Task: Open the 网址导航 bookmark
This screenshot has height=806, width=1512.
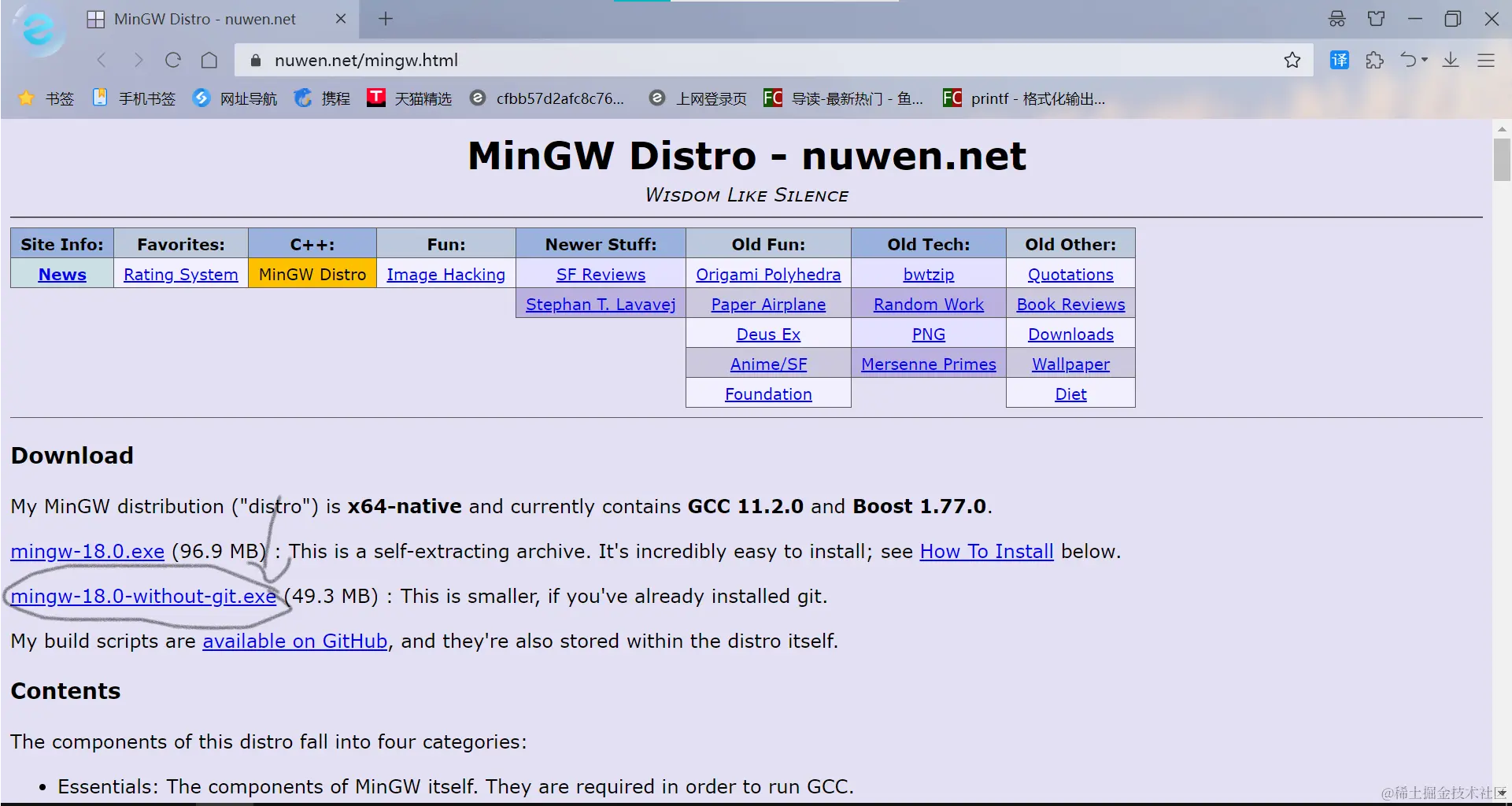Action: point(235,98)
